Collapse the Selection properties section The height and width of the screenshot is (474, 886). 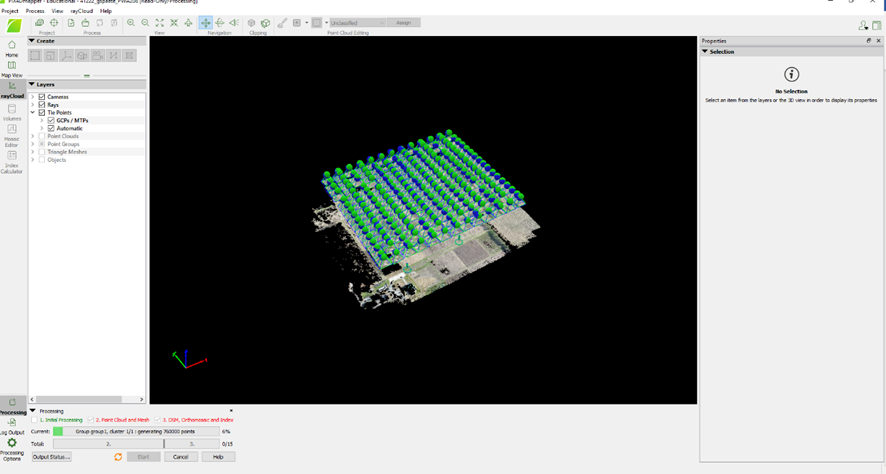(705, 51)
